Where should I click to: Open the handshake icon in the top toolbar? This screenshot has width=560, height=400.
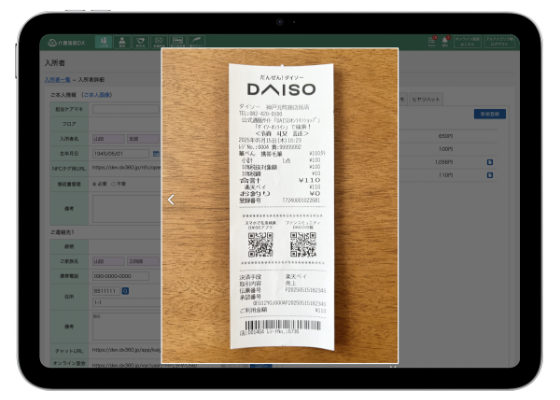pos(140,42)
